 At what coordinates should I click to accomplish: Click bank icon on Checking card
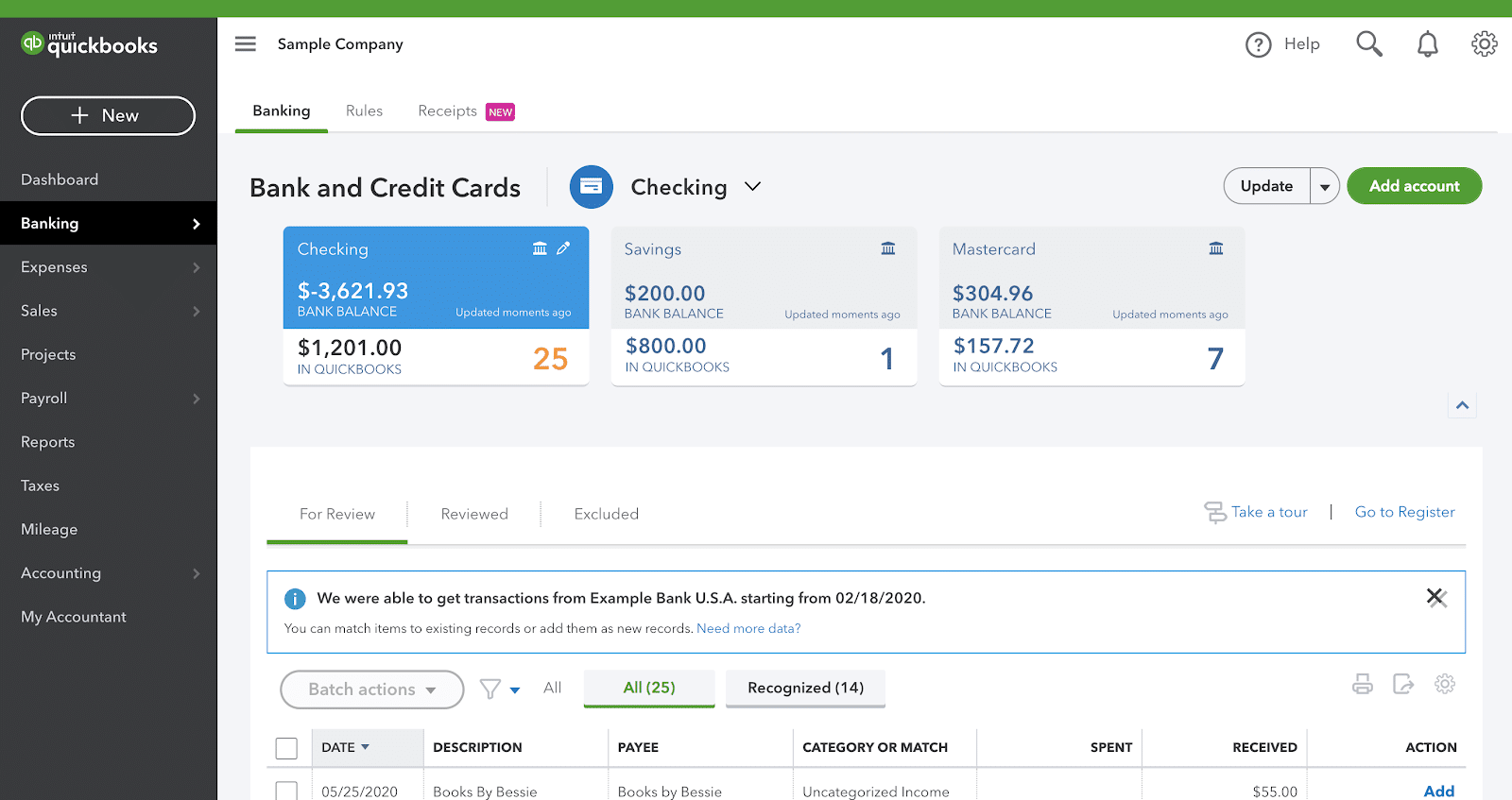(540, 248)
